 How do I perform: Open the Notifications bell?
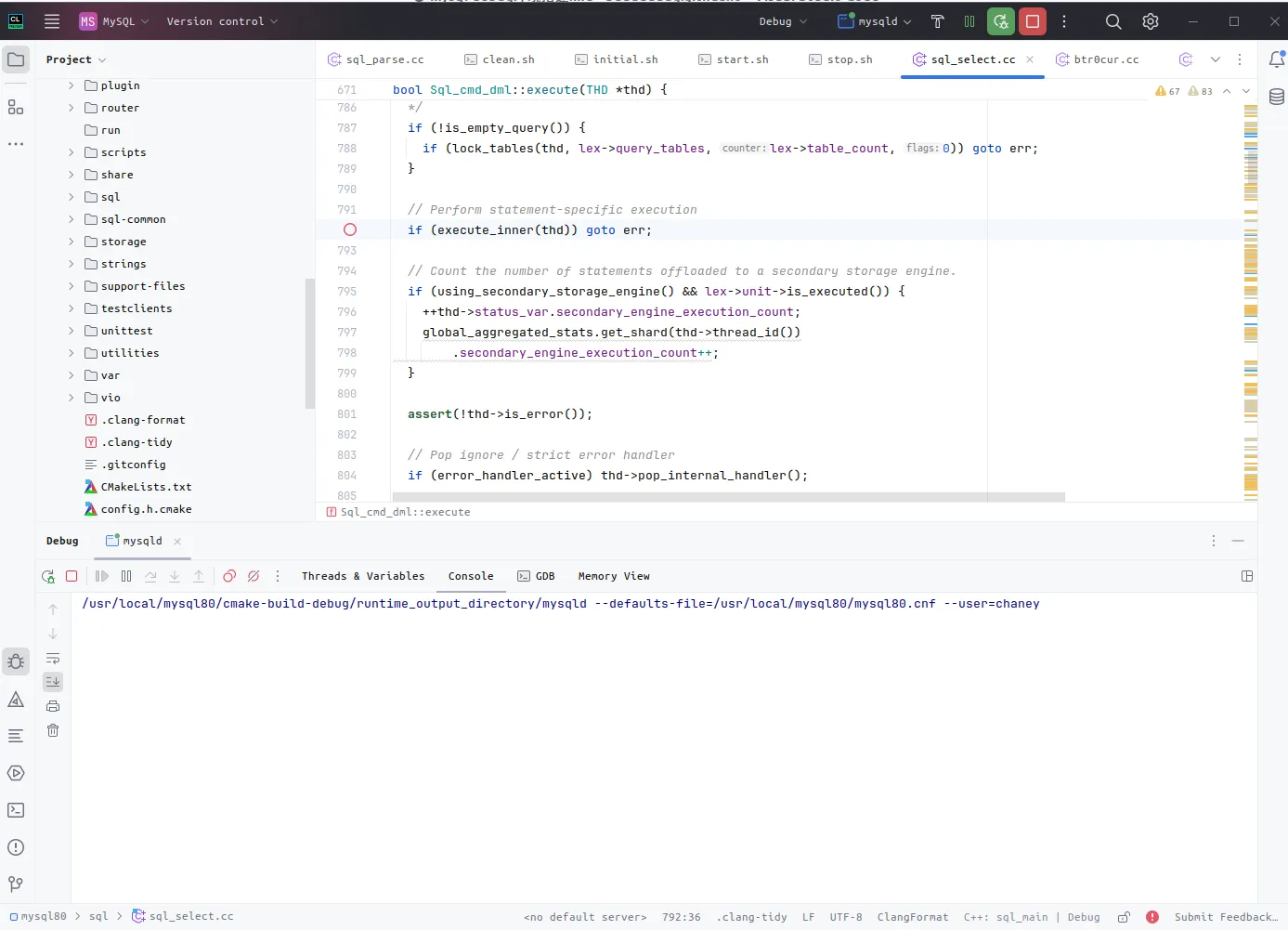click(1277, 59)
